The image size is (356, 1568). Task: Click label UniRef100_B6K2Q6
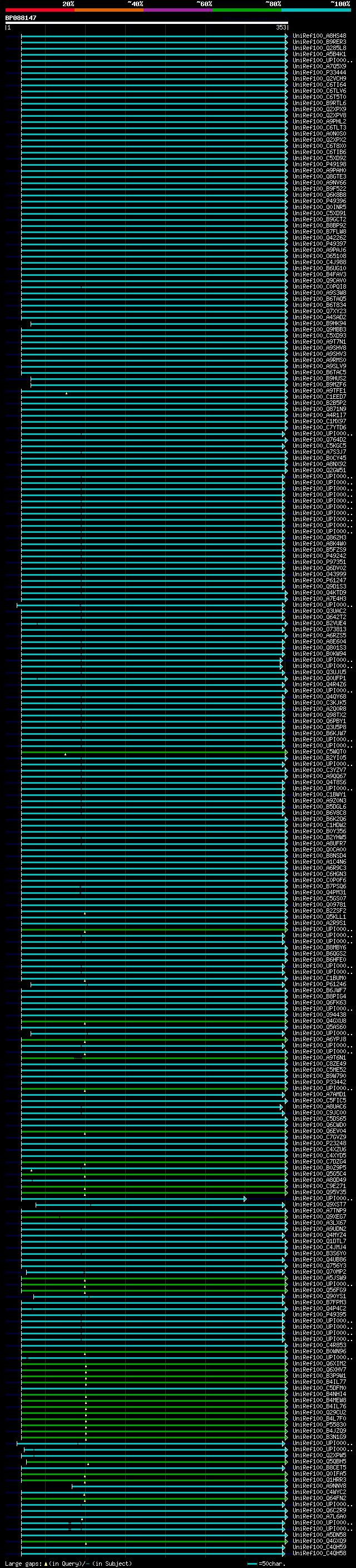[x=319, y=819]
